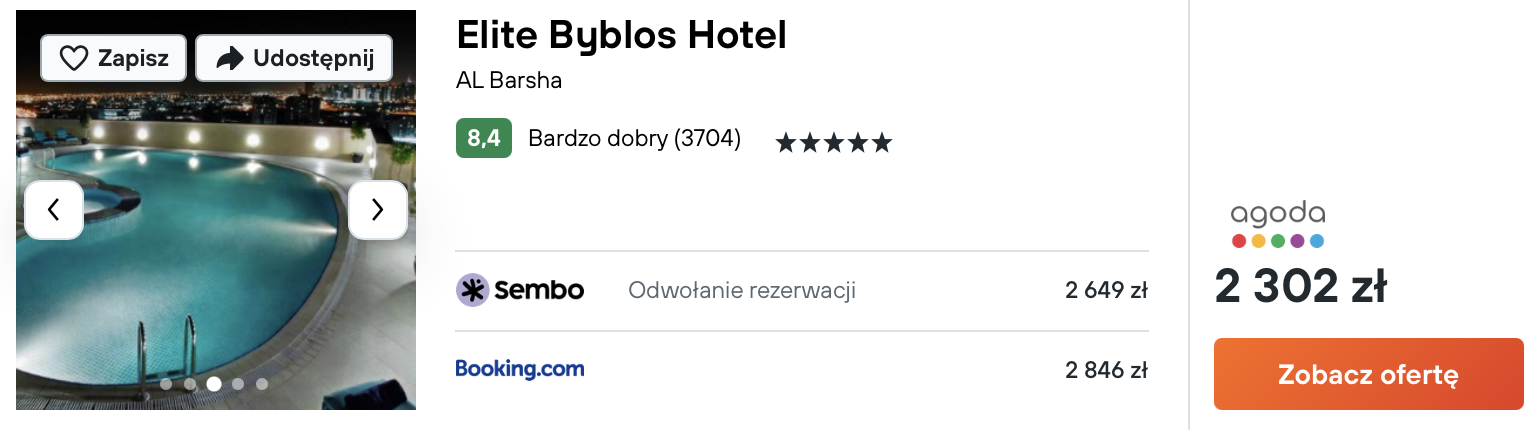Click the Sembo logo
The image size is (1540, 430).
(520, 290)
